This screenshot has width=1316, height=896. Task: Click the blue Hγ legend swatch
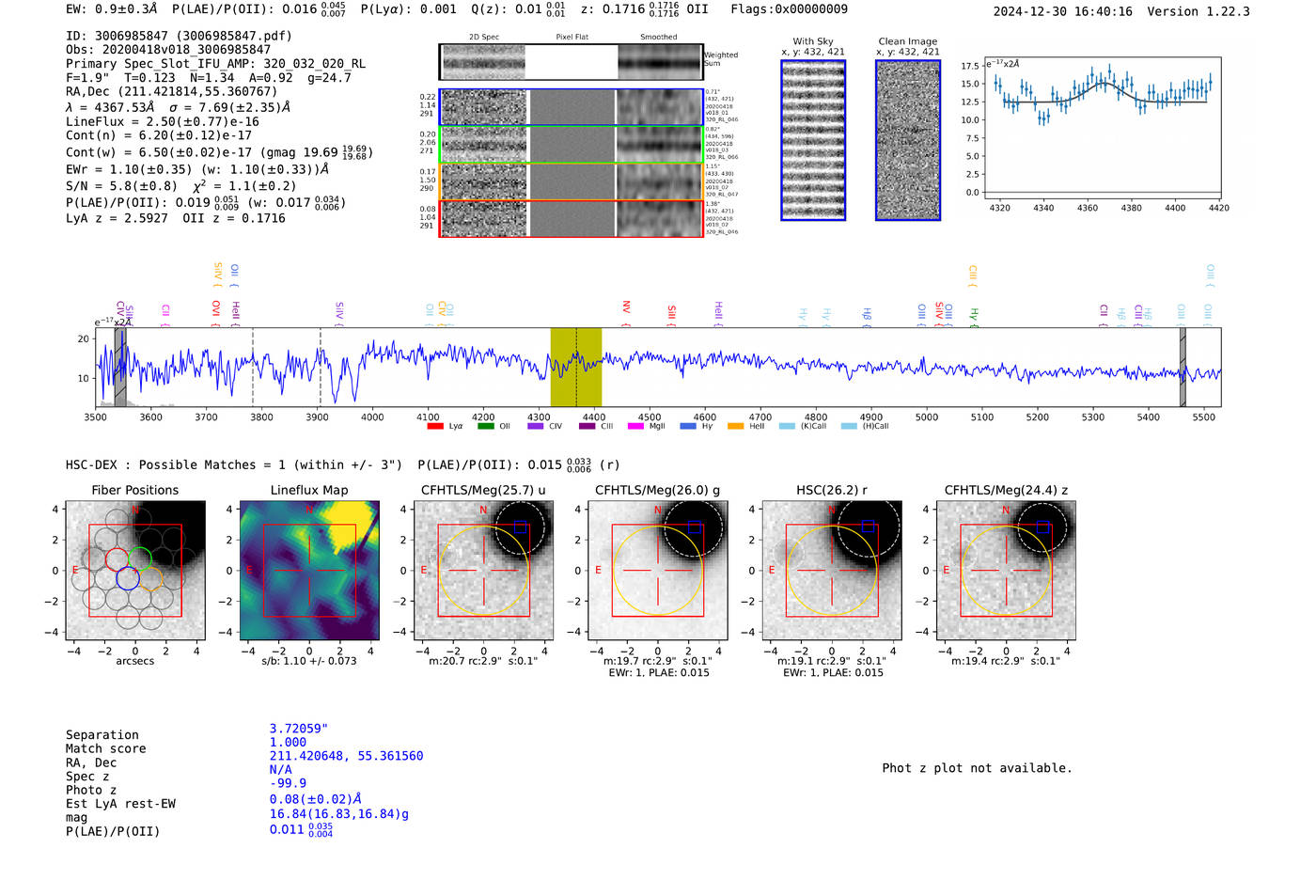[x=687, y=427]
